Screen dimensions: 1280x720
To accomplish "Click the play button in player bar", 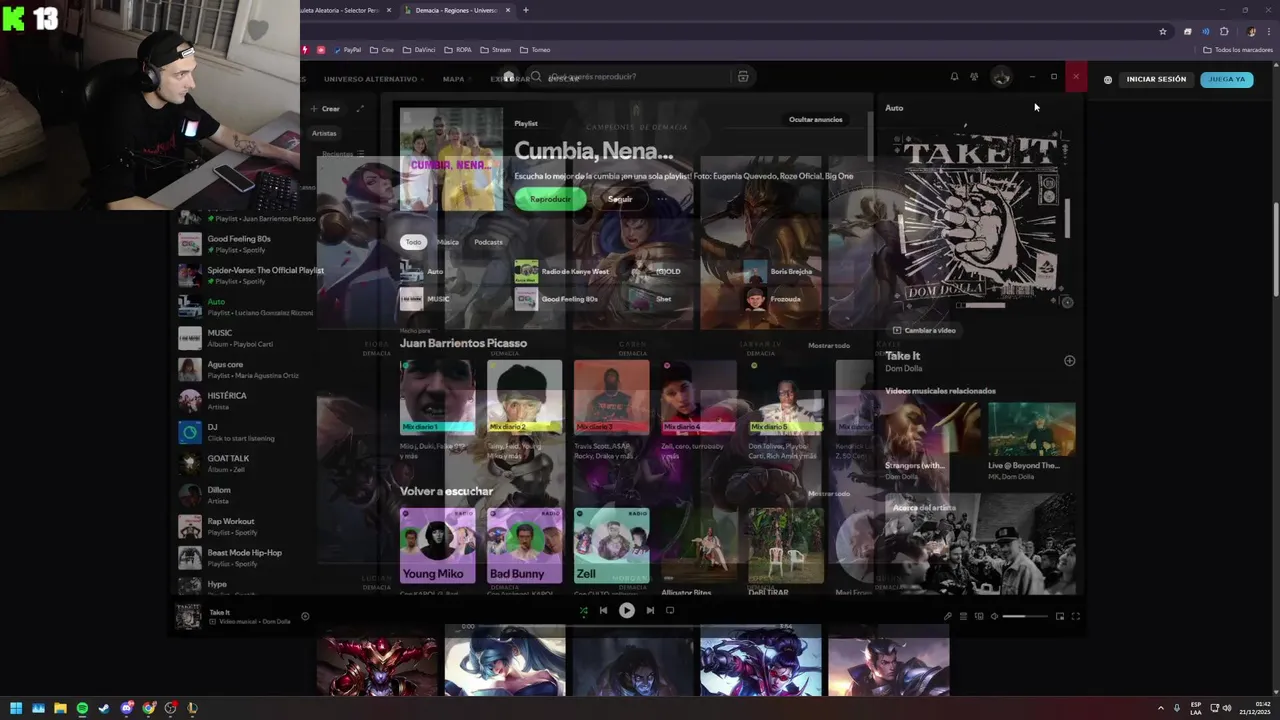I will coord(626,611).
